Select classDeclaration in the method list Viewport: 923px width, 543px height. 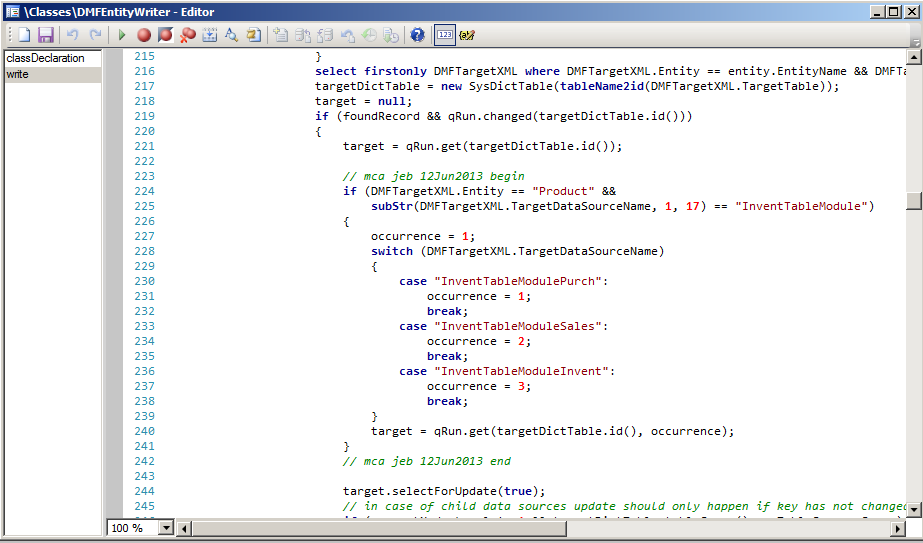(x=45, y=58)
